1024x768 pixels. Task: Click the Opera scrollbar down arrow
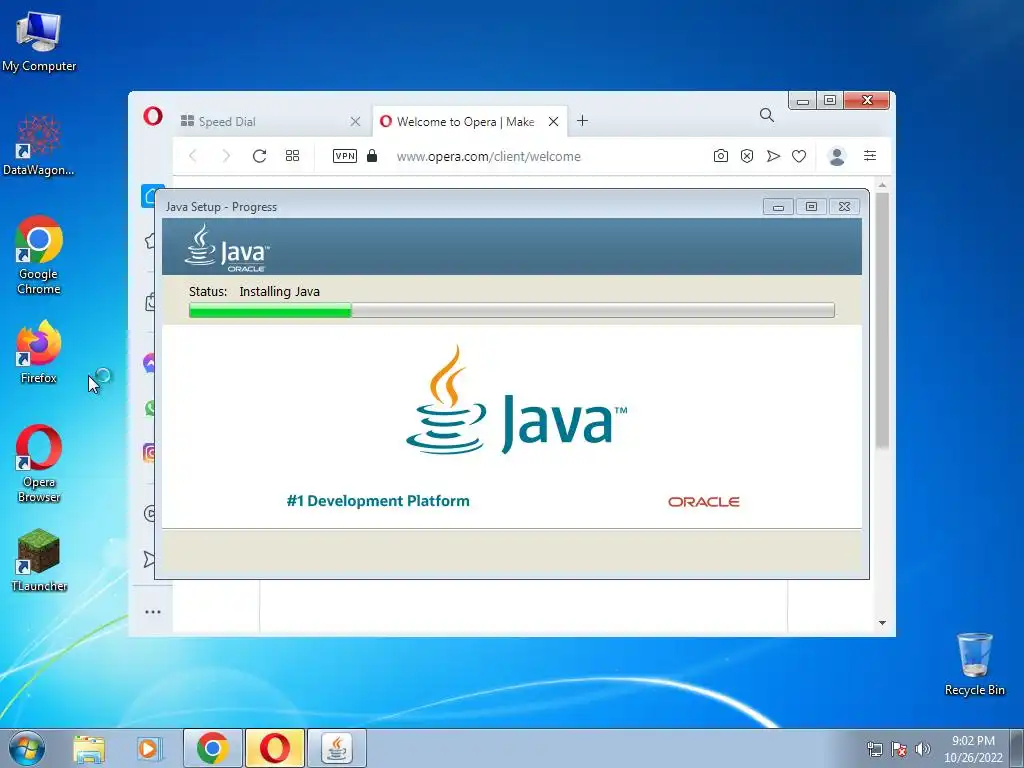click(x=882, y=623)
